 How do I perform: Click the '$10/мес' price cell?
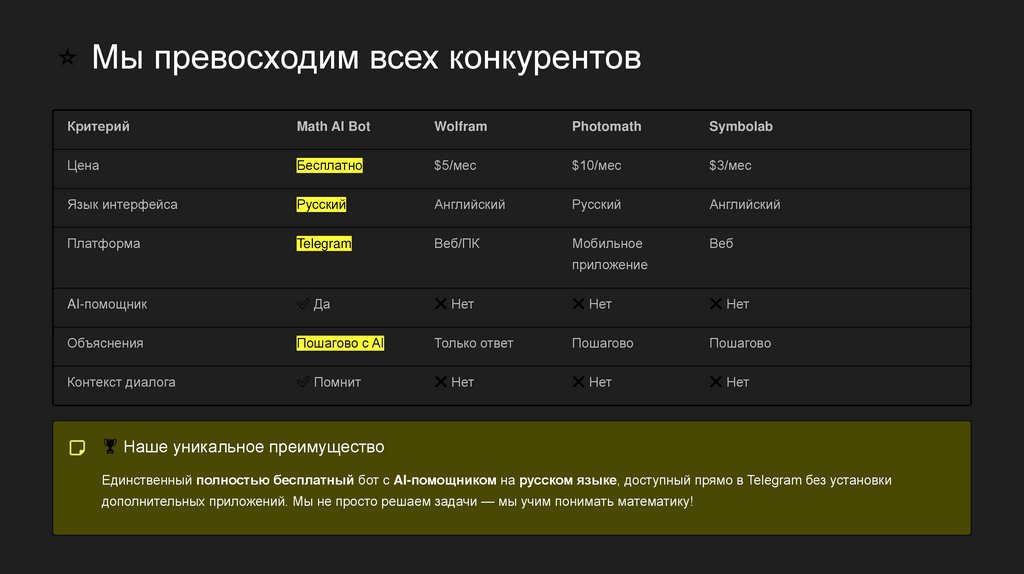(596, 166)
